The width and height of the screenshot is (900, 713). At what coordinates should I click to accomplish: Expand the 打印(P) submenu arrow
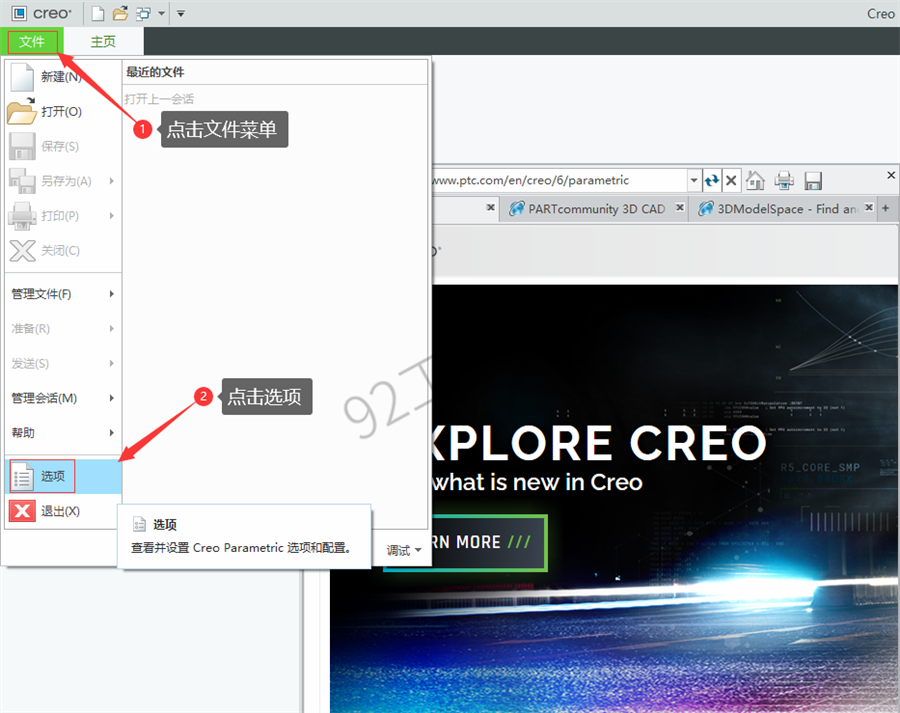[111, 216]
